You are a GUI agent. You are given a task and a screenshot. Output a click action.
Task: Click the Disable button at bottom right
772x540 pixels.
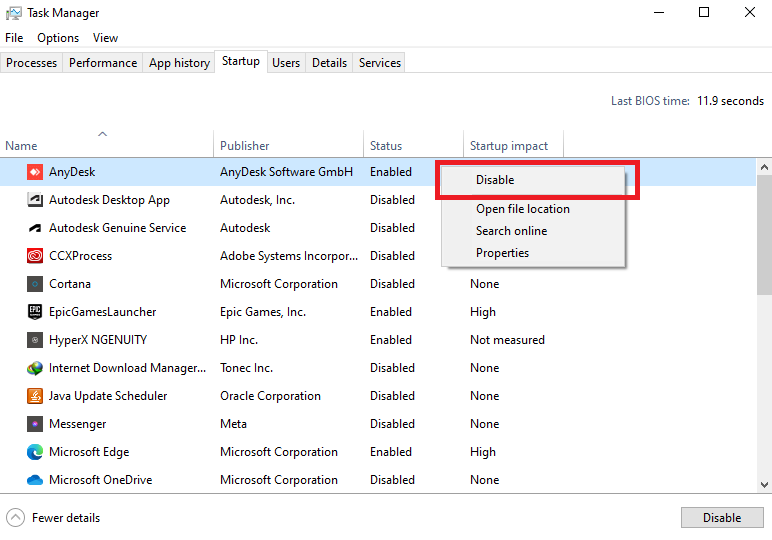pos(722,518)
